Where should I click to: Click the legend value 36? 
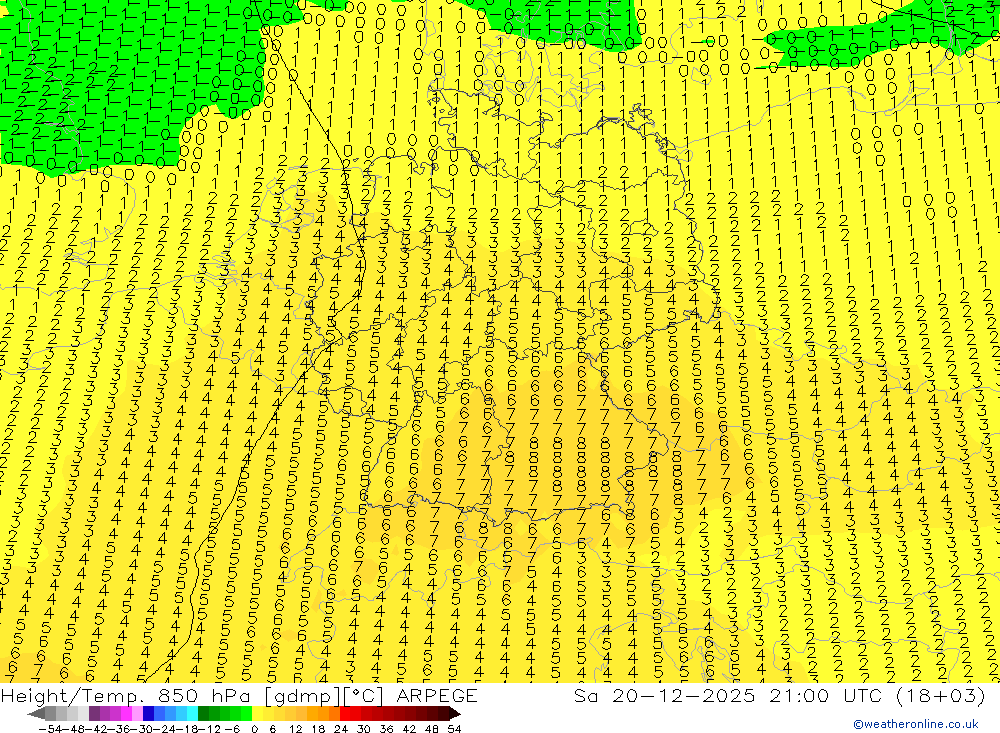(x=386, y=729)
